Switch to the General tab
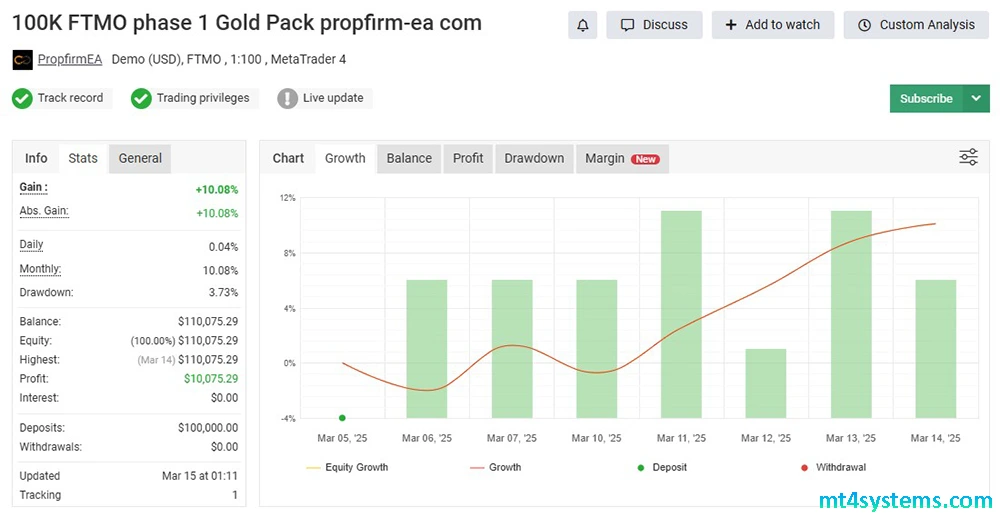 140,158
